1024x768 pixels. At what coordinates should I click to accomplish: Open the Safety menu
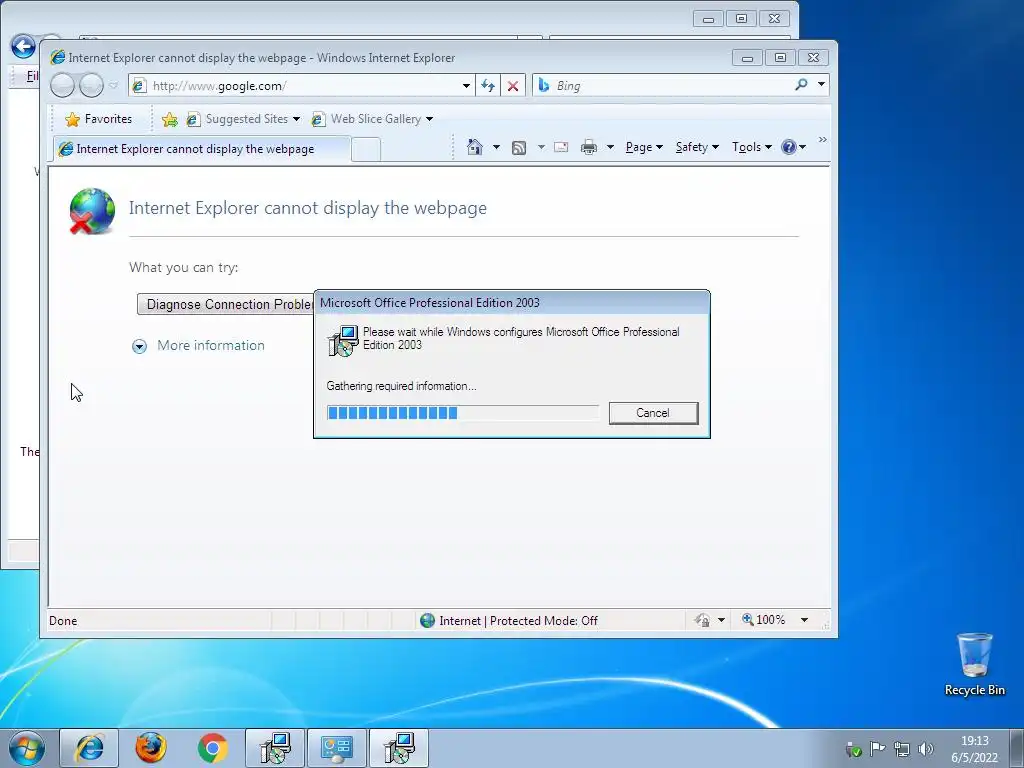click(x=697, y=148)
